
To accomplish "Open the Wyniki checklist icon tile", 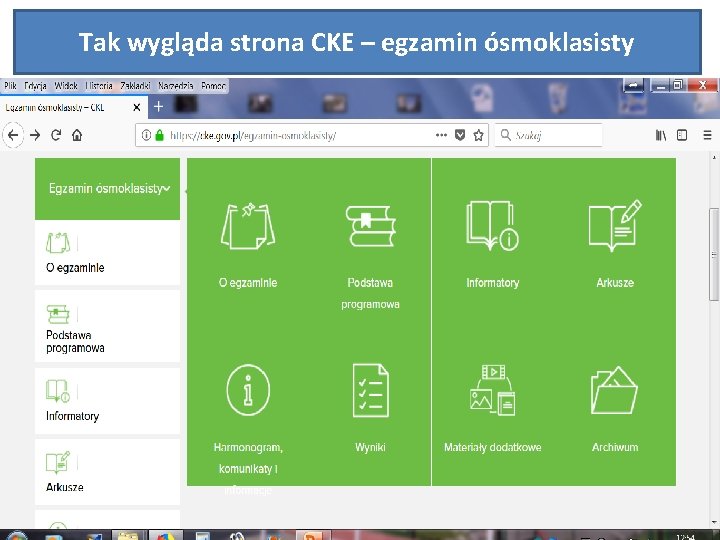I will click(x=370, y=390).
